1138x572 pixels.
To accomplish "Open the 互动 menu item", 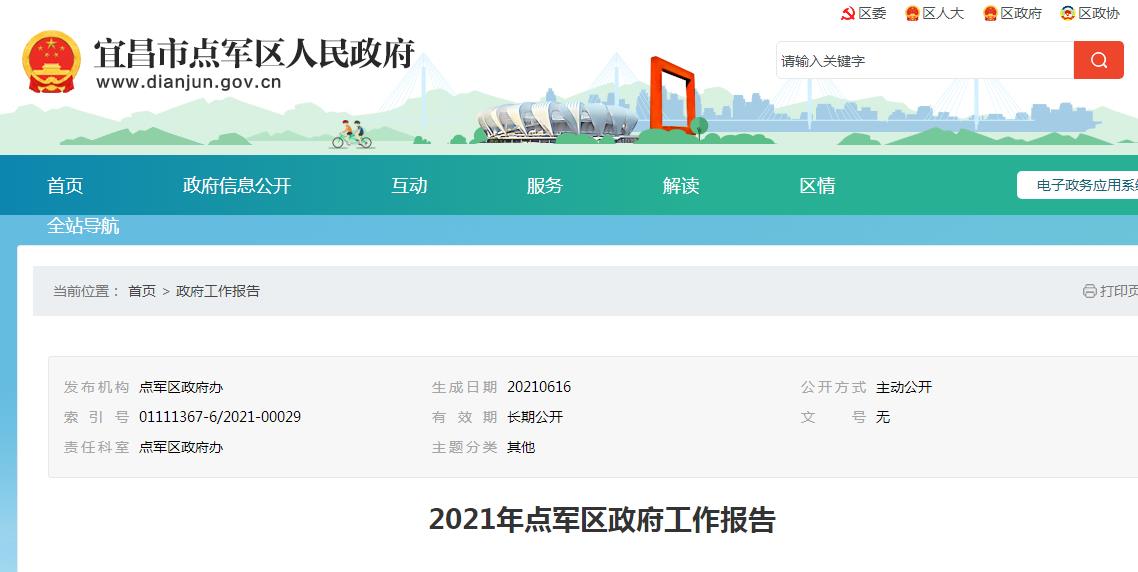I will pos(409,186).
